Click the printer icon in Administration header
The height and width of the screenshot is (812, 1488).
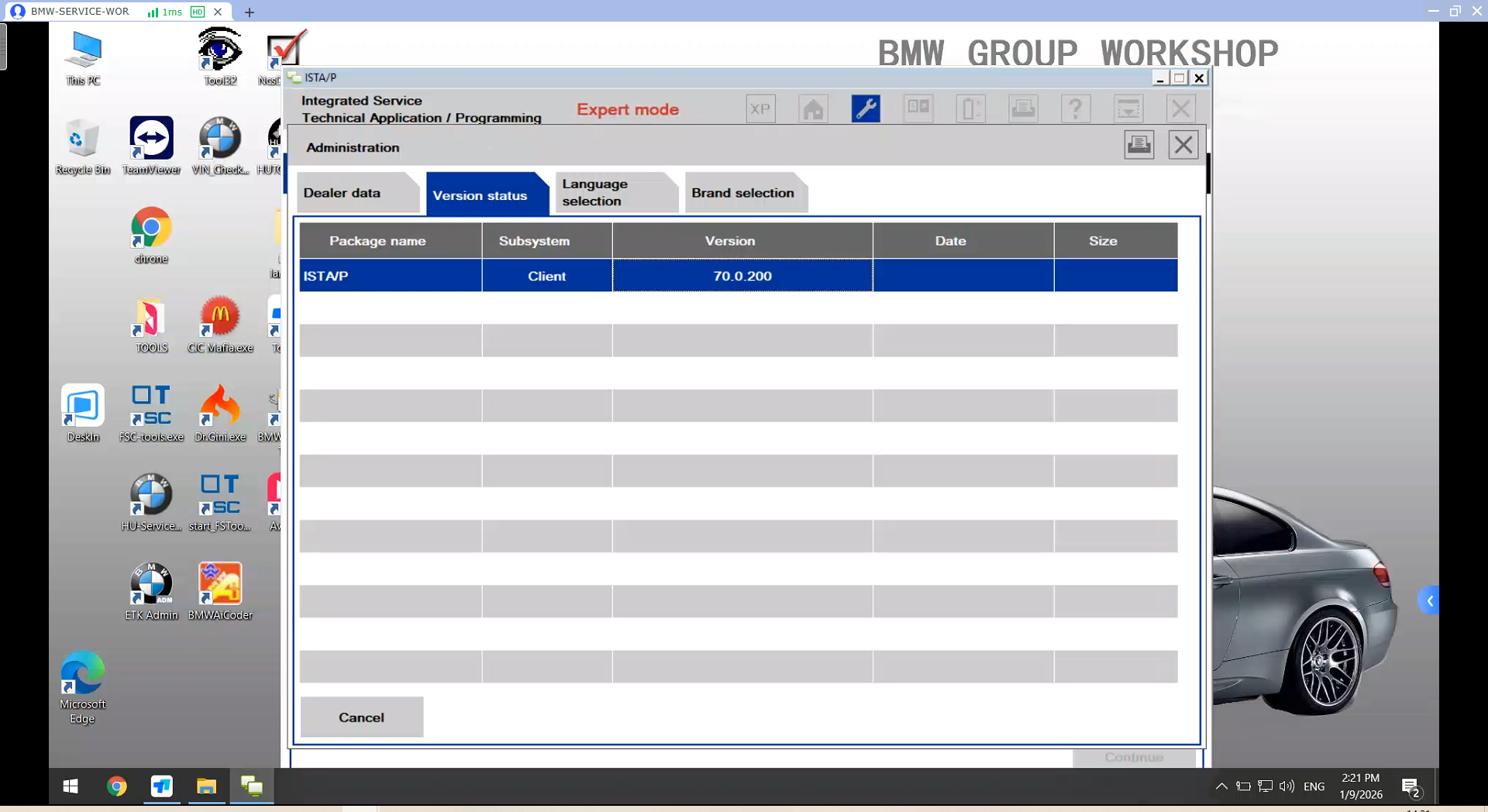tap(1138, 145)
